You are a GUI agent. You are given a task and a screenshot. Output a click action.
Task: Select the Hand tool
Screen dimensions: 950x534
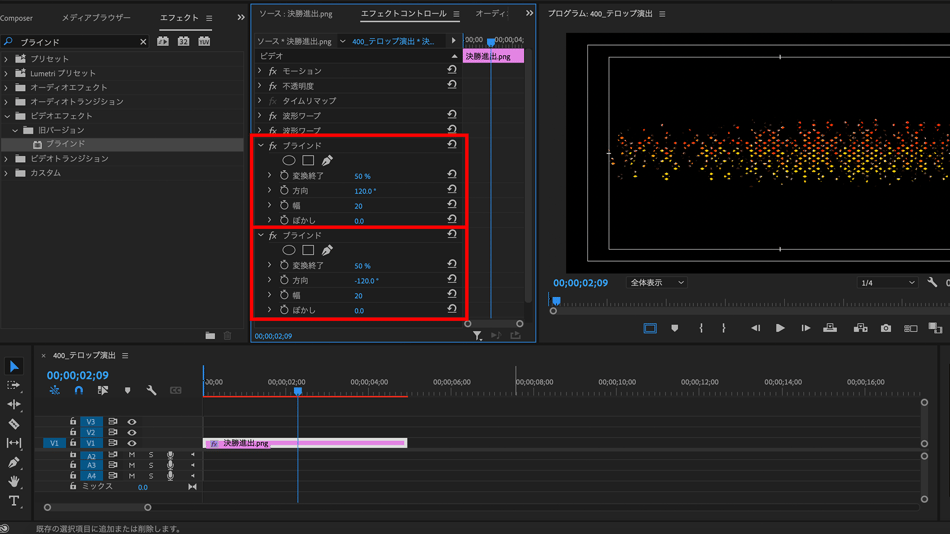click(x=14, y=482)
